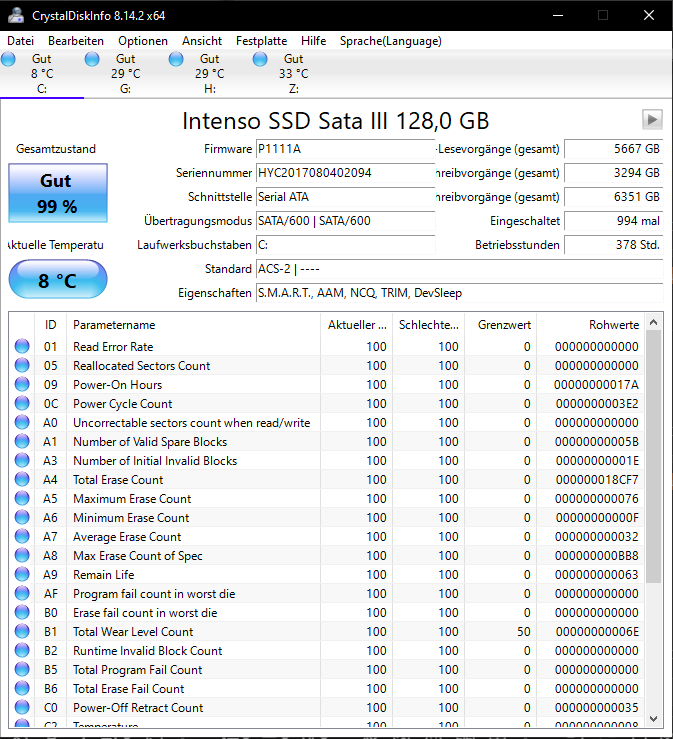Click the status icon for Average Erase Count
Screen dimensions: 673x739
tap(22, 536)
